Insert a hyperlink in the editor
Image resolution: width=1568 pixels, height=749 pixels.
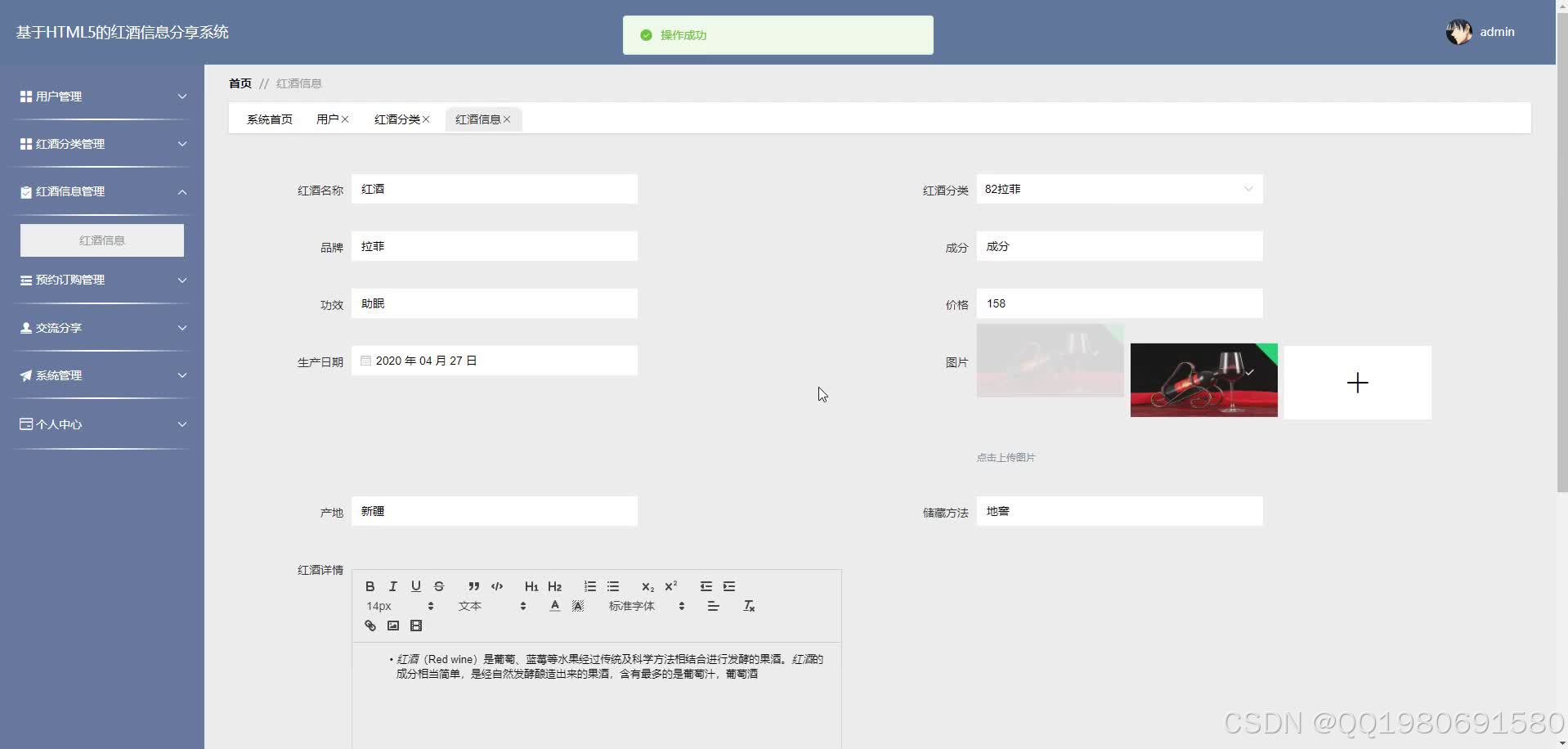[370, 626]
